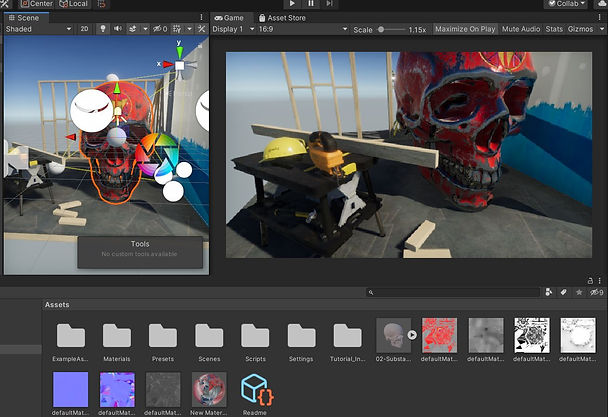The image size is (608, 417).
Task: Open the Asset Store tab
Action: [x=282, y=18]
